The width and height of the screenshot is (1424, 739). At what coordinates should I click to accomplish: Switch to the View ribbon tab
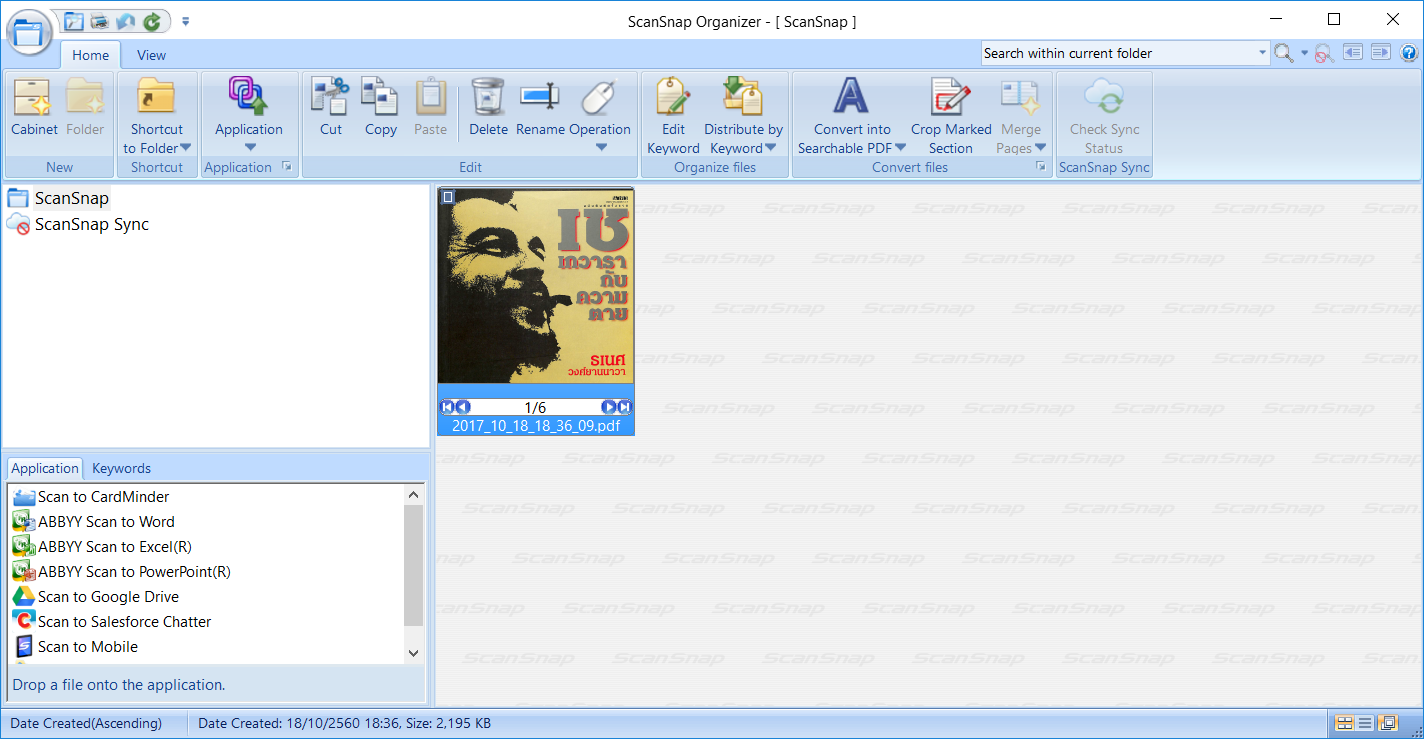(152, 55)
